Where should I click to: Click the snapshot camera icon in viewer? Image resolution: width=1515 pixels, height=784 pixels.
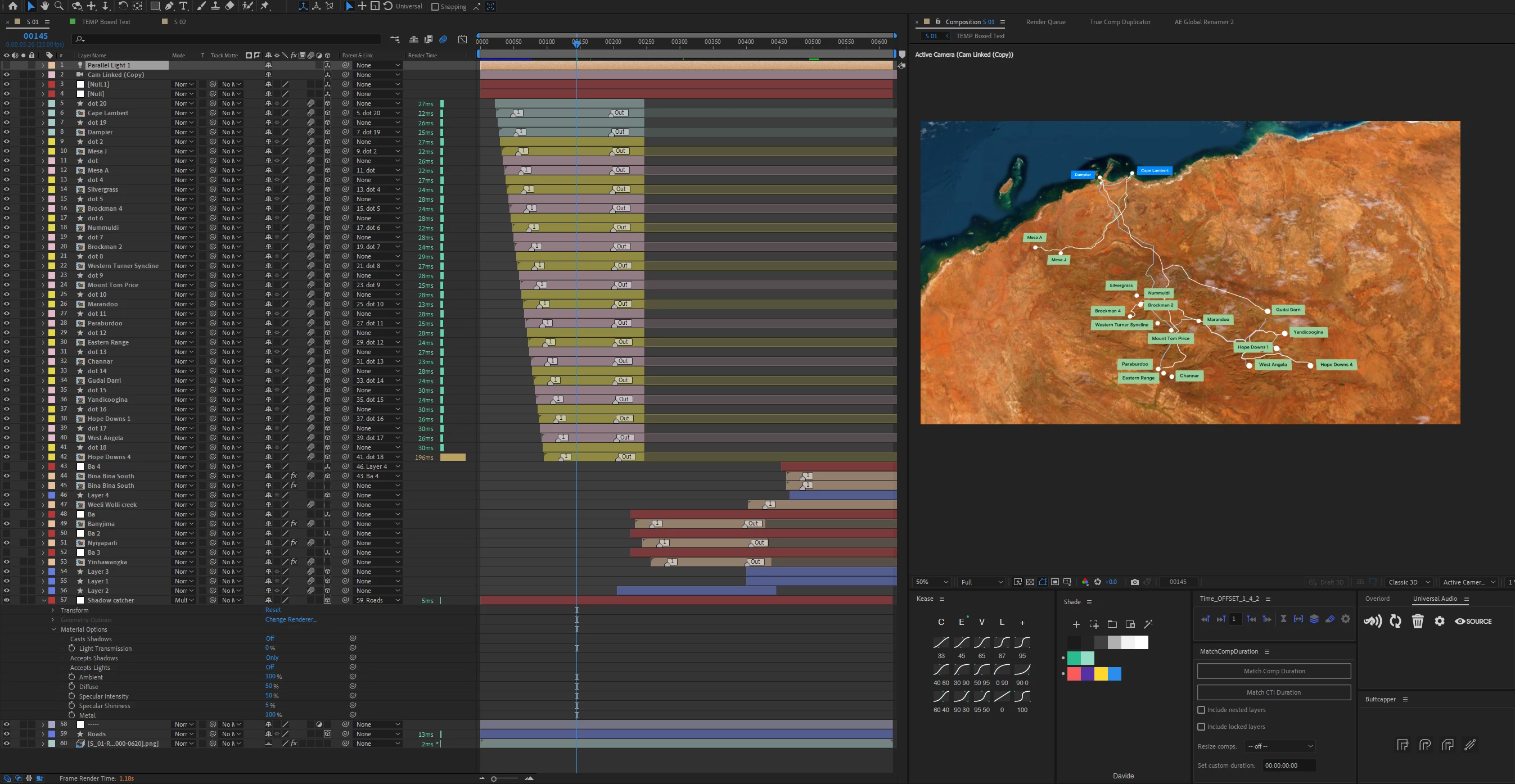(1134, 582)
